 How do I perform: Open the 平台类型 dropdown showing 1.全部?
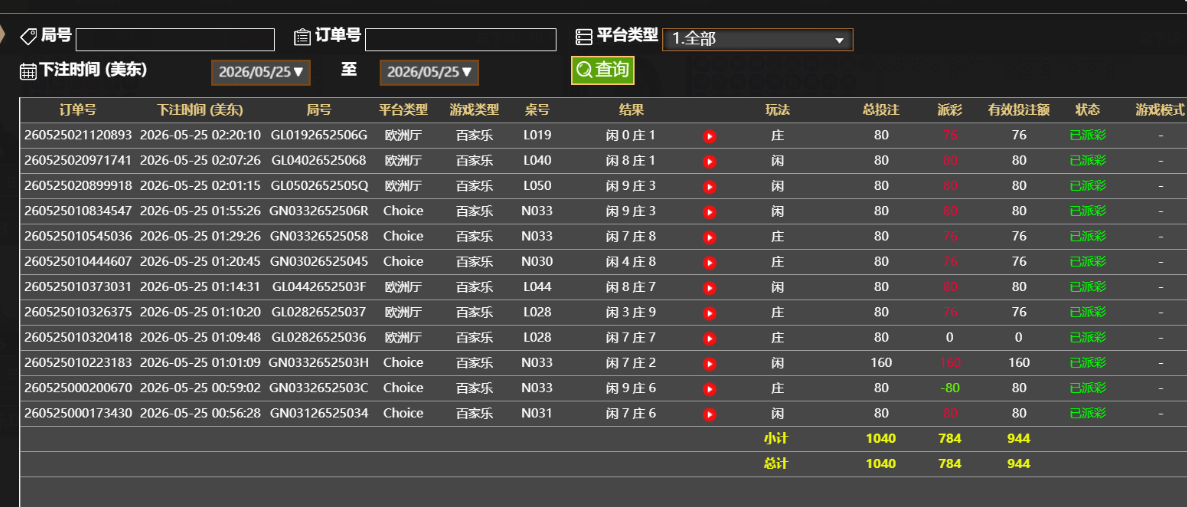coord(757,39)
